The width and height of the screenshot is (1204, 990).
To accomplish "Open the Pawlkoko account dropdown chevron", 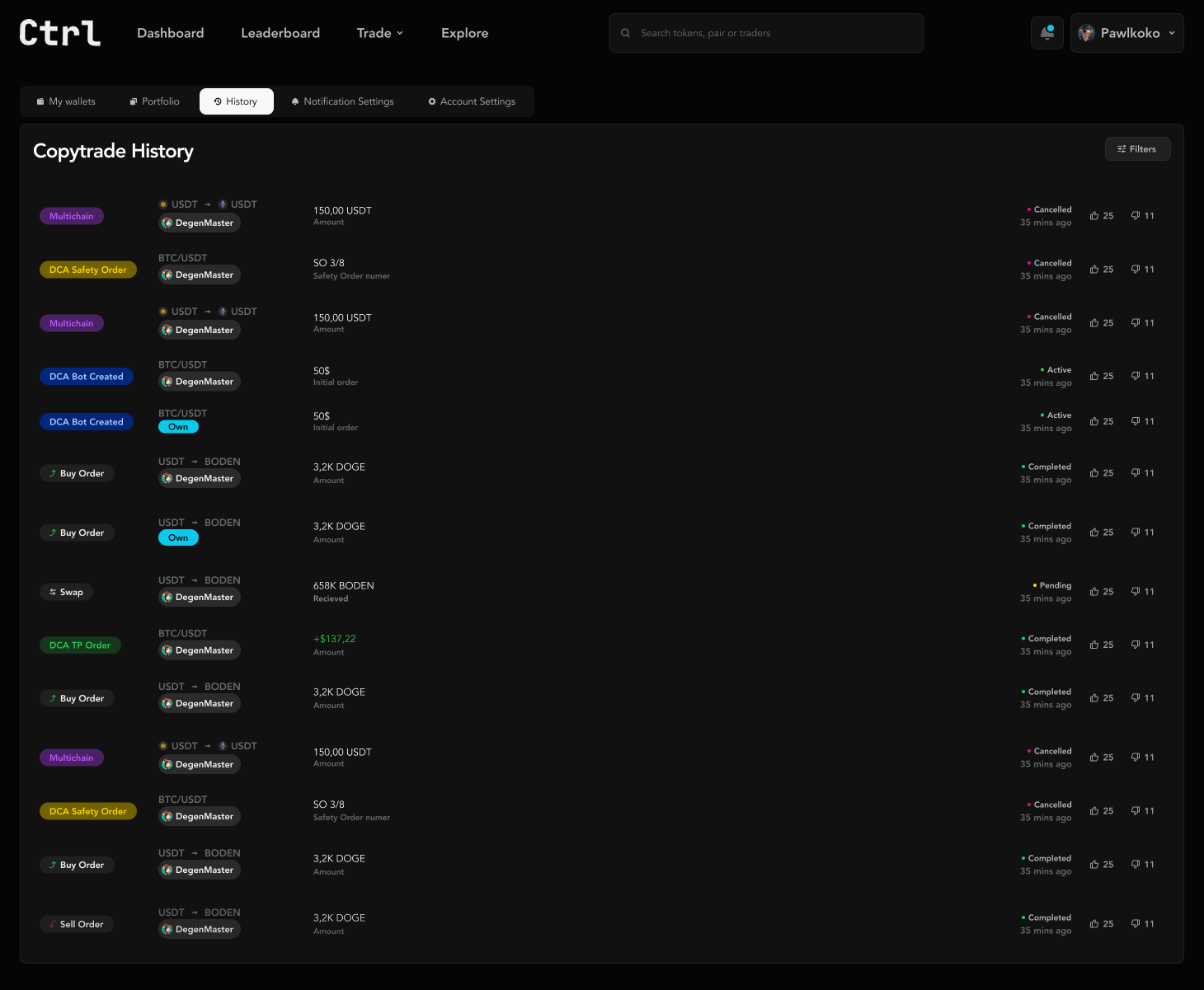I will 1172,33.
